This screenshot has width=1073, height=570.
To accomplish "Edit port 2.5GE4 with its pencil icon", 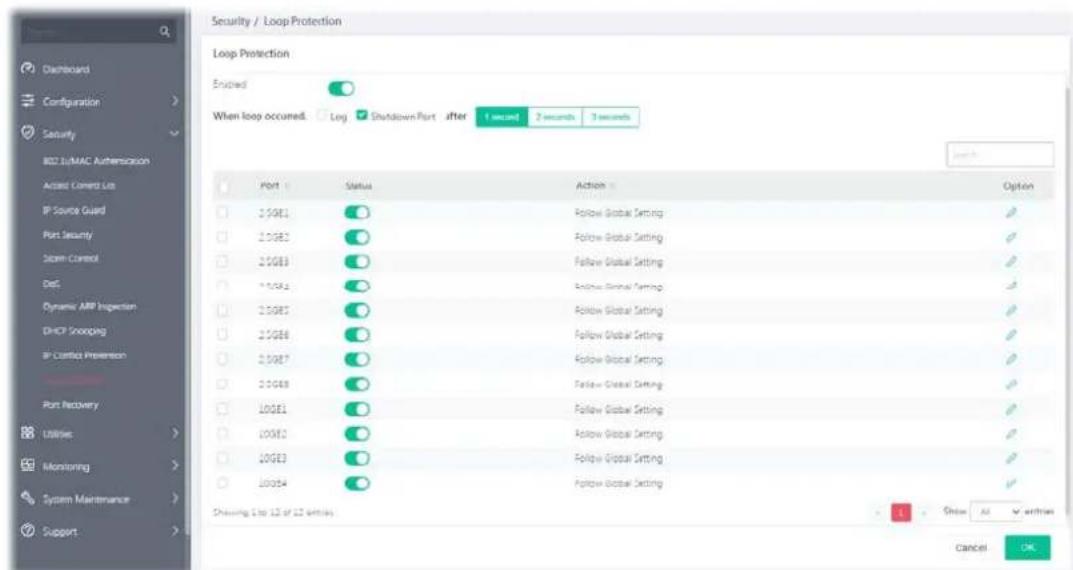I will click(x=1011, y=286).
